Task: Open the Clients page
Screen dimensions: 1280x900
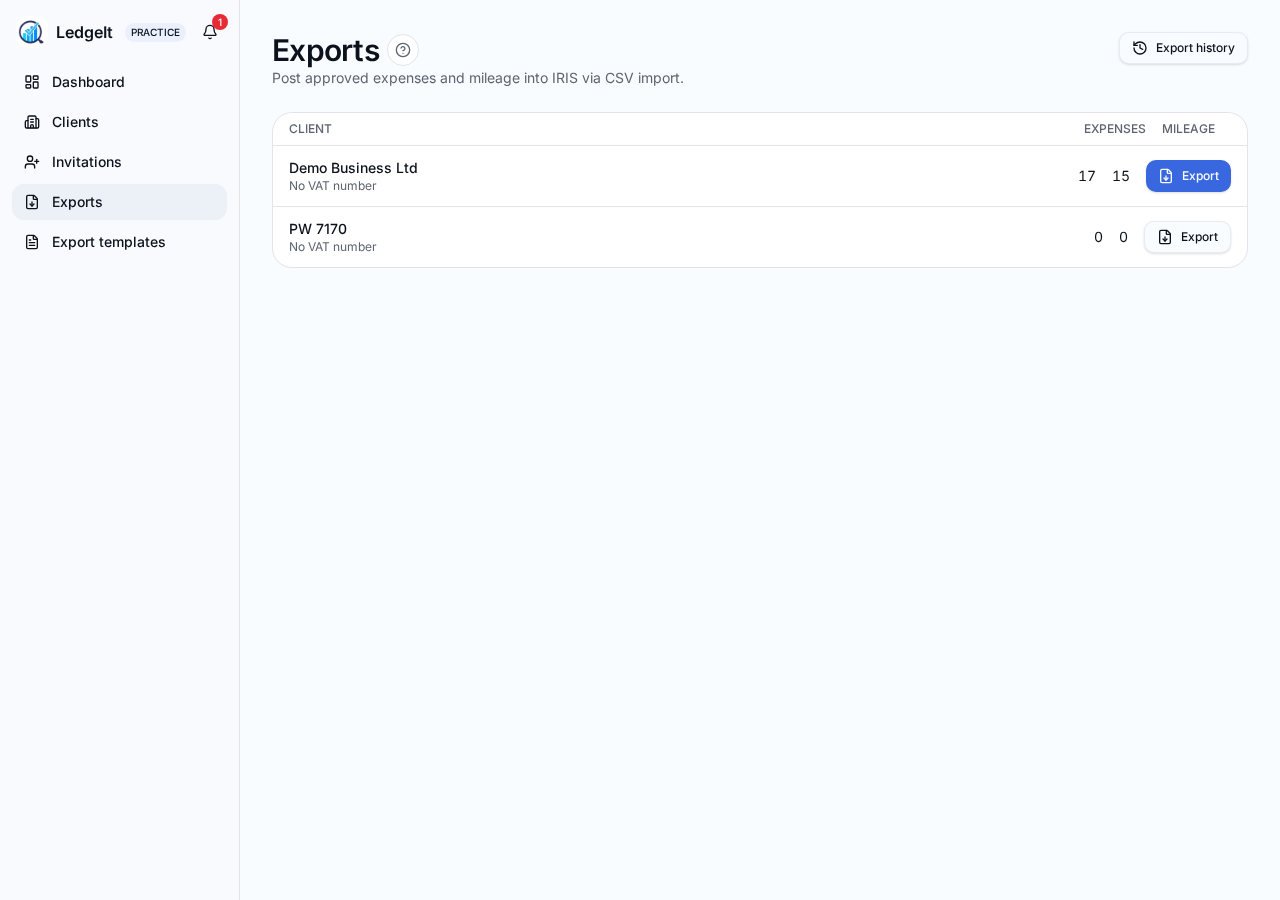Action: point(119,122)
